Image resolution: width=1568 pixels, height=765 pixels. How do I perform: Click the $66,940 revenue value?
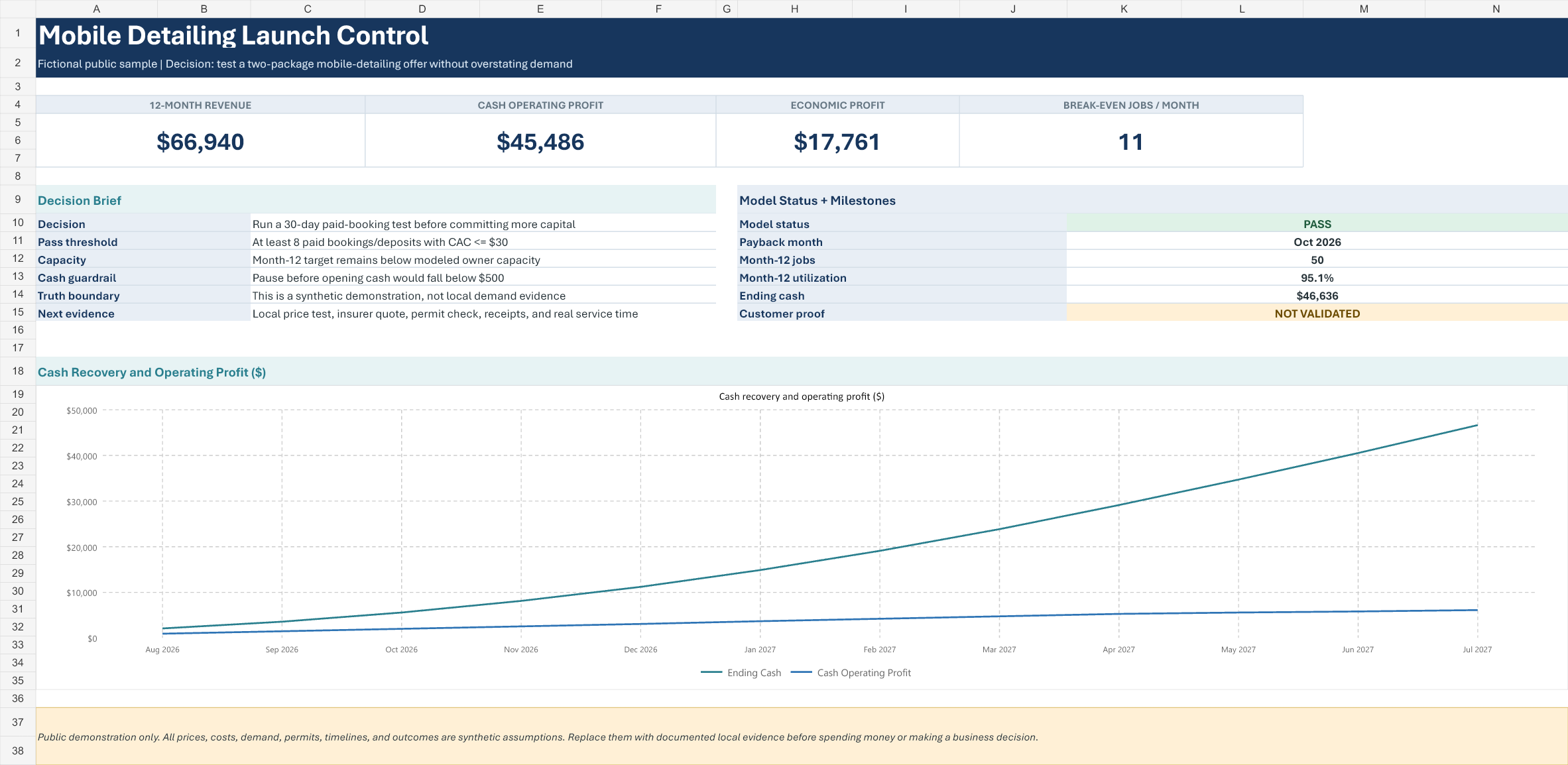(200, 141)
